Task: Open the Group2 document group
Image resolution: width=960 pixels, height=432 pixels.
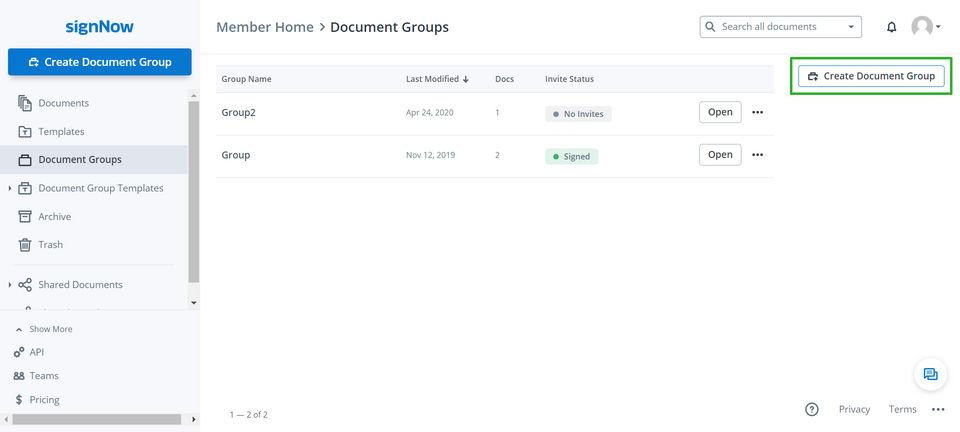Action: pos(720,112)
